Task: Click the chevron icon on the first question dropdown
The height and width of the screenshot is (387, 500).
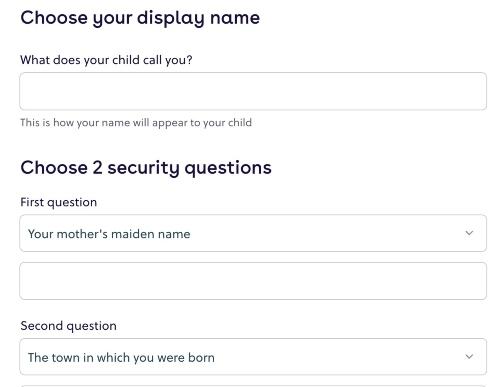Action: click(x=469, y=233)
